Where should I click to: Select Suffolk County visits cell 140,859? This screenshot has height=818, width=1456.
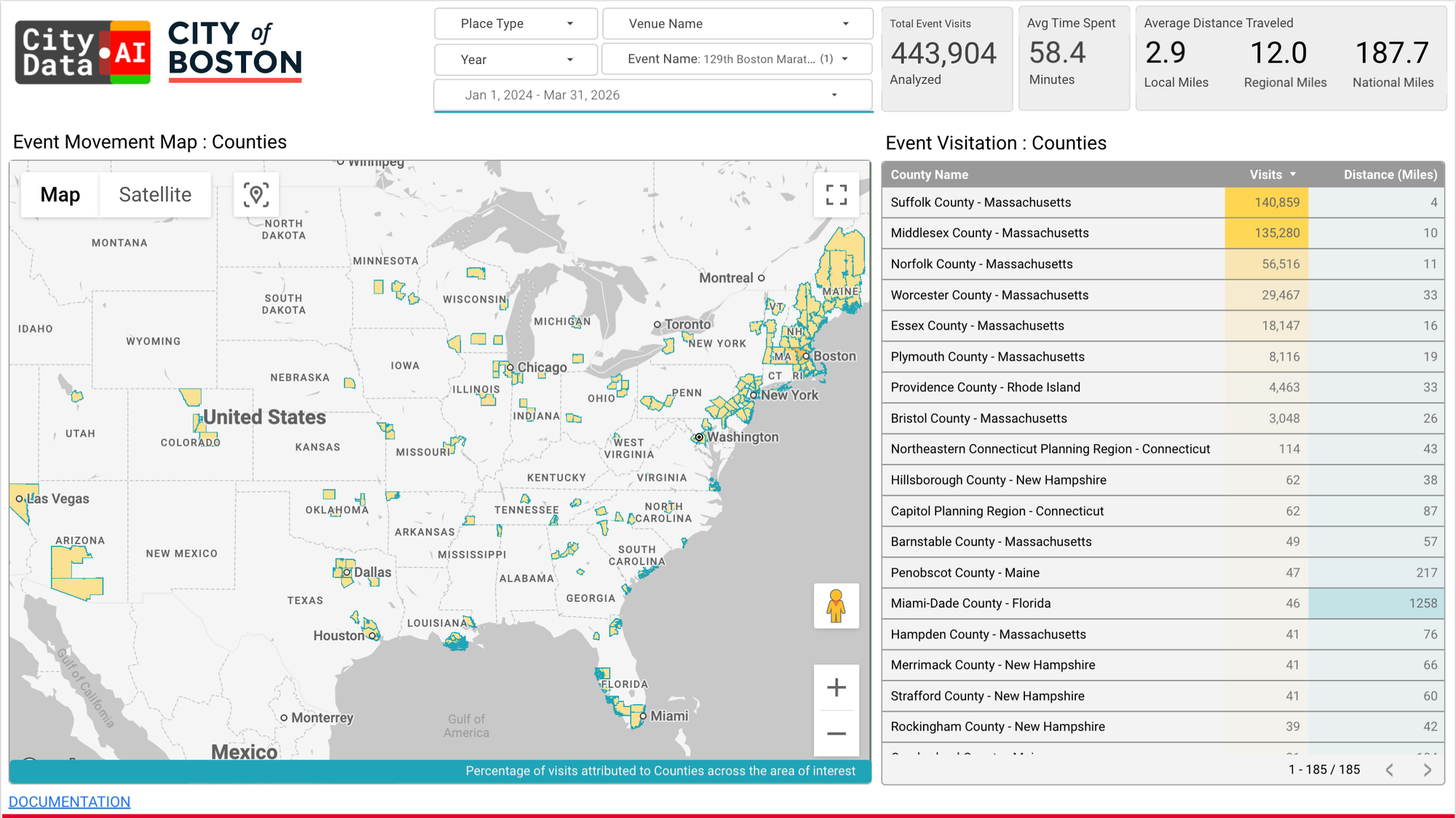[1267, 202]
